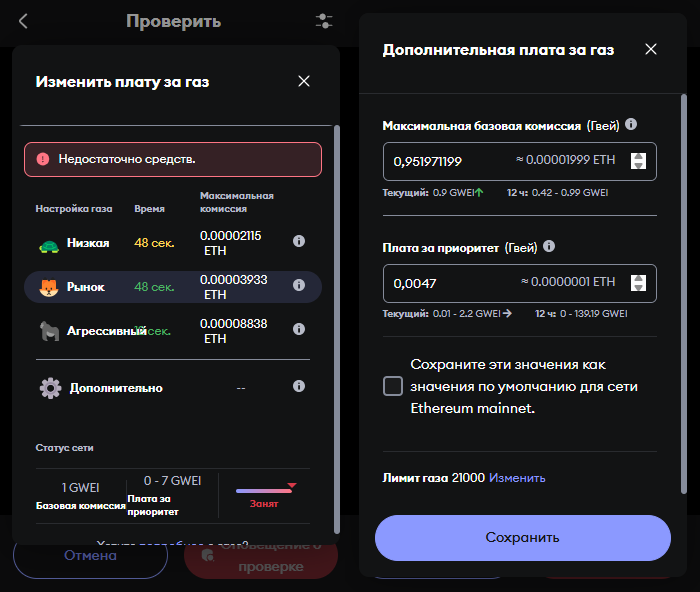Open the settings sliders icon beside Проверить
Image resolution: width=700 pixels, height=592 pixels.
pos(324,21)
